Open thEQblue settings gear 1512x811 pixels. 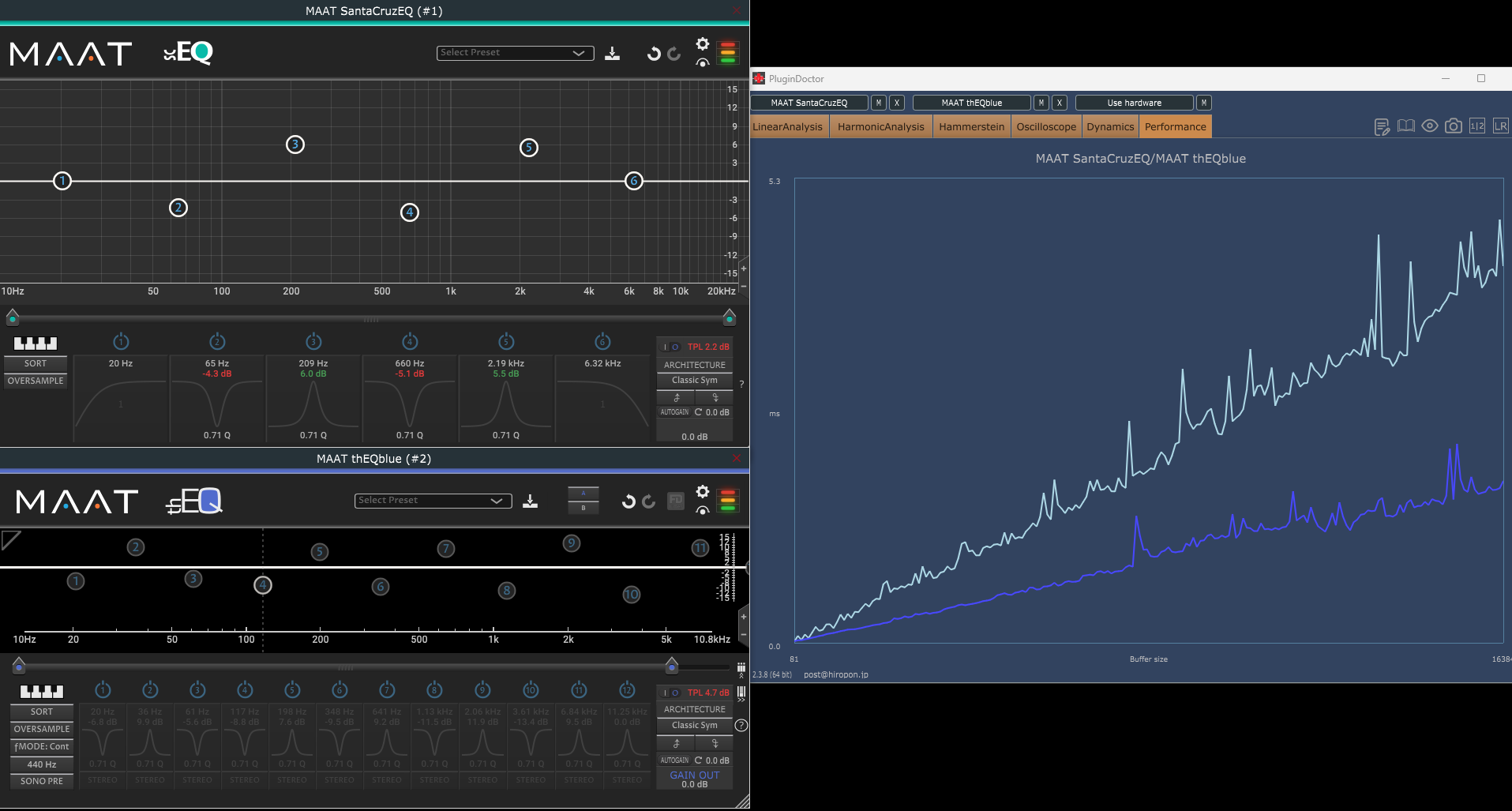(x=703, y=492)
